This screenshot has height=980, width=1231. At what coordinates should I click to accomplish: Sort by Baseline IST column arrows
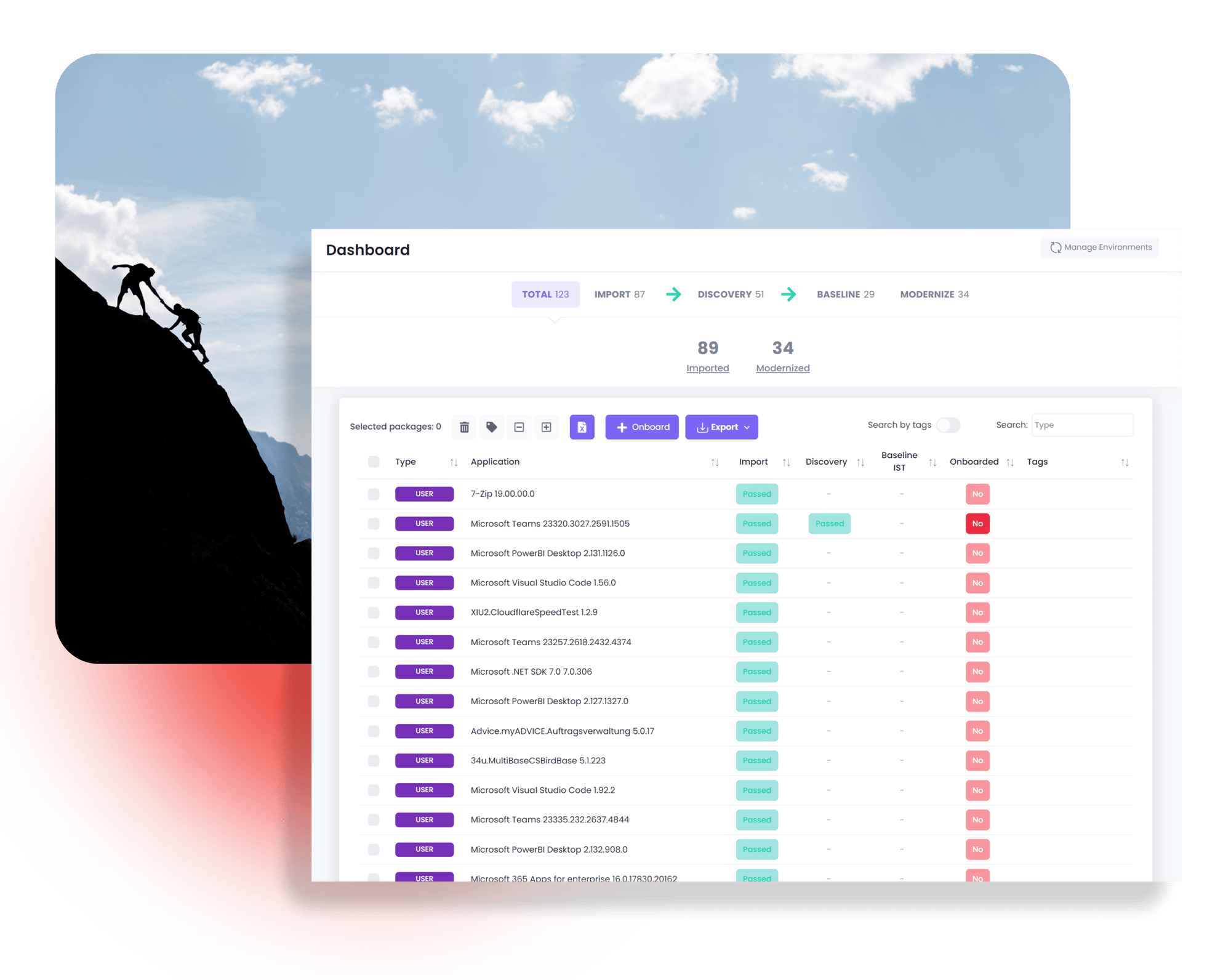(x=932, y=462)
